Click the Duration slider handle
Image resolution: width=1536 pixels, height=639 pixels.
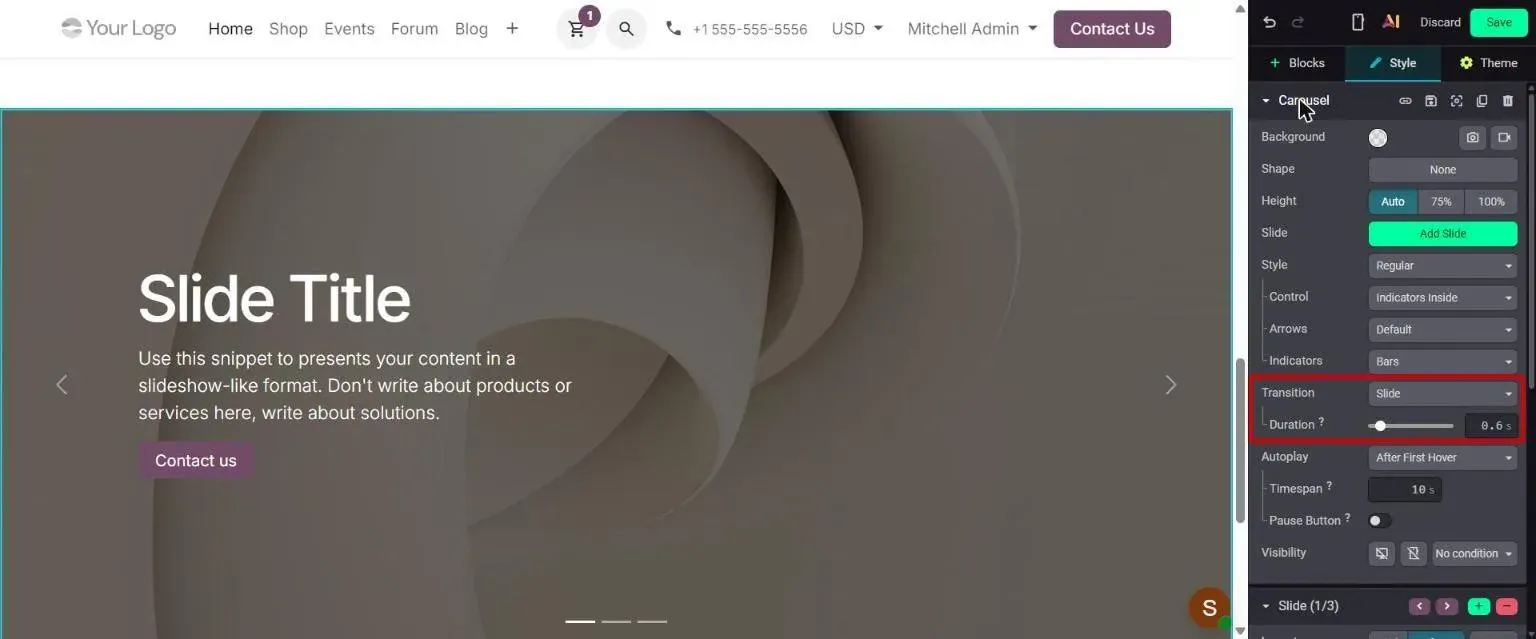pos(1380,426)
